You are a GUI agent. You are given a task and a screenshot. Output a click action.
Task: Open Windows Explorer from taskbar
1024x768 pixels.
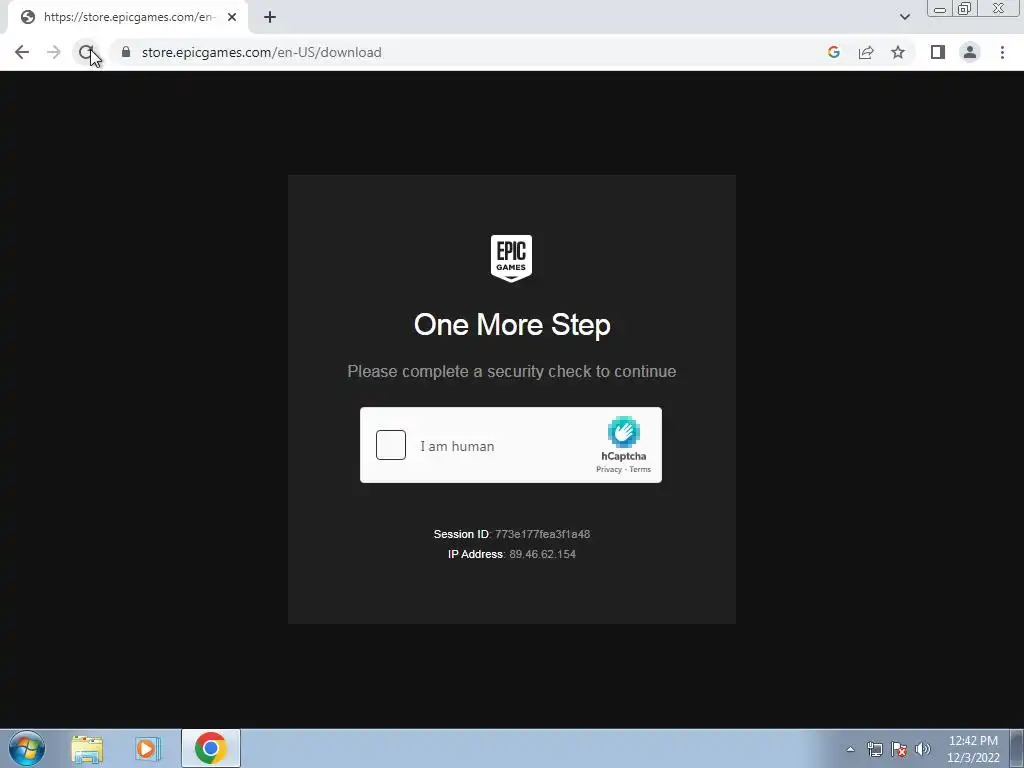click(x=87, y=749)
